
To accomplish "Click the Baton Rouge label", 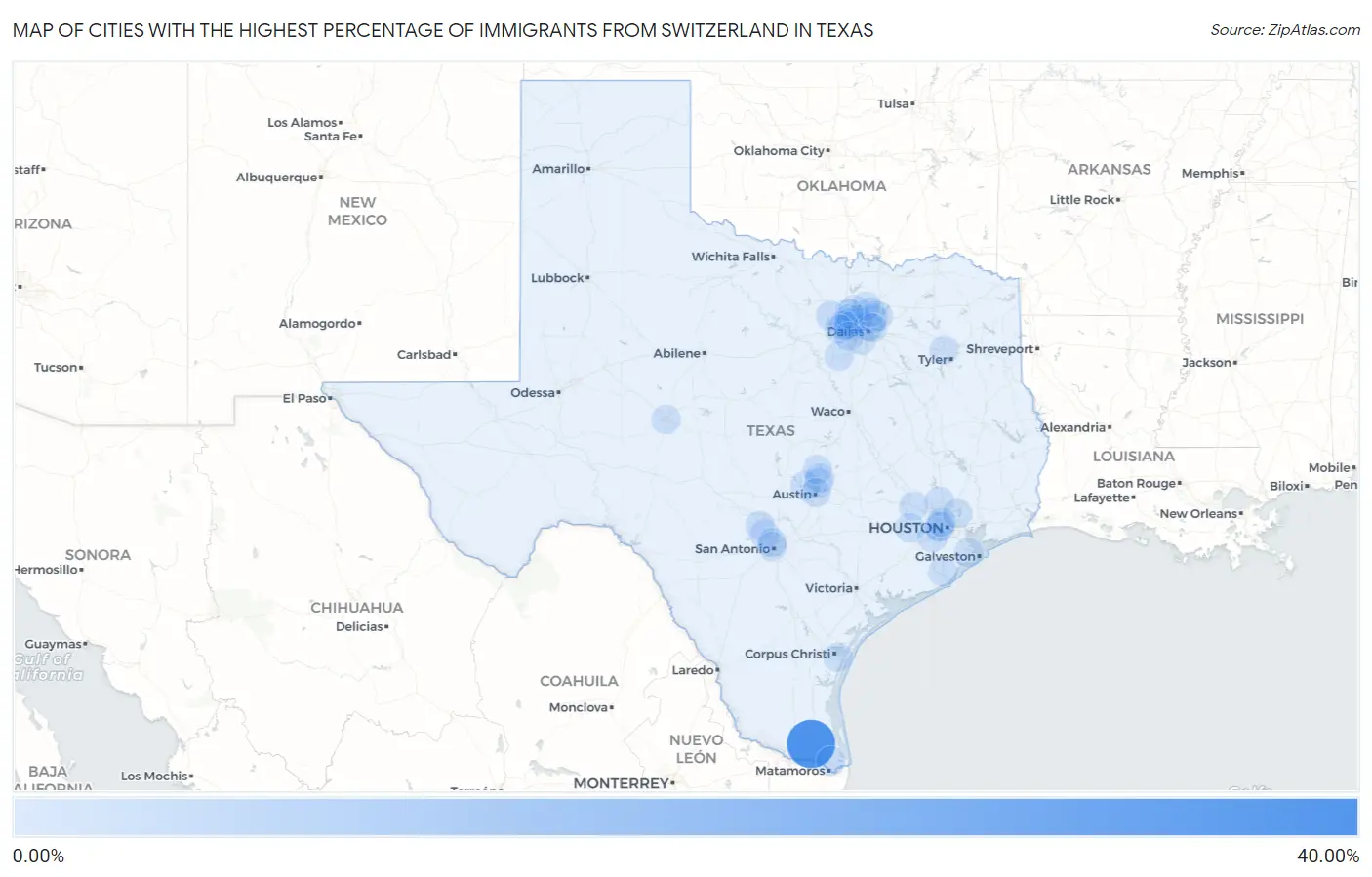I will point(1137,484).
